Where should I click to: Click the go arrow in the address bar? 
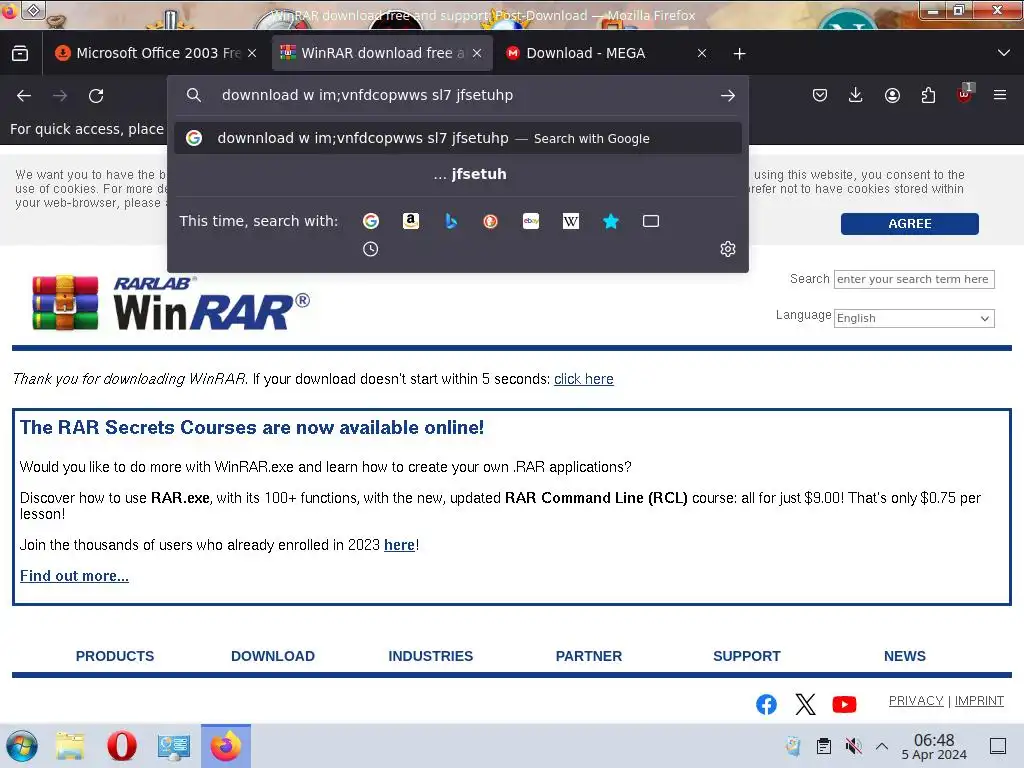tap(728, 95)
